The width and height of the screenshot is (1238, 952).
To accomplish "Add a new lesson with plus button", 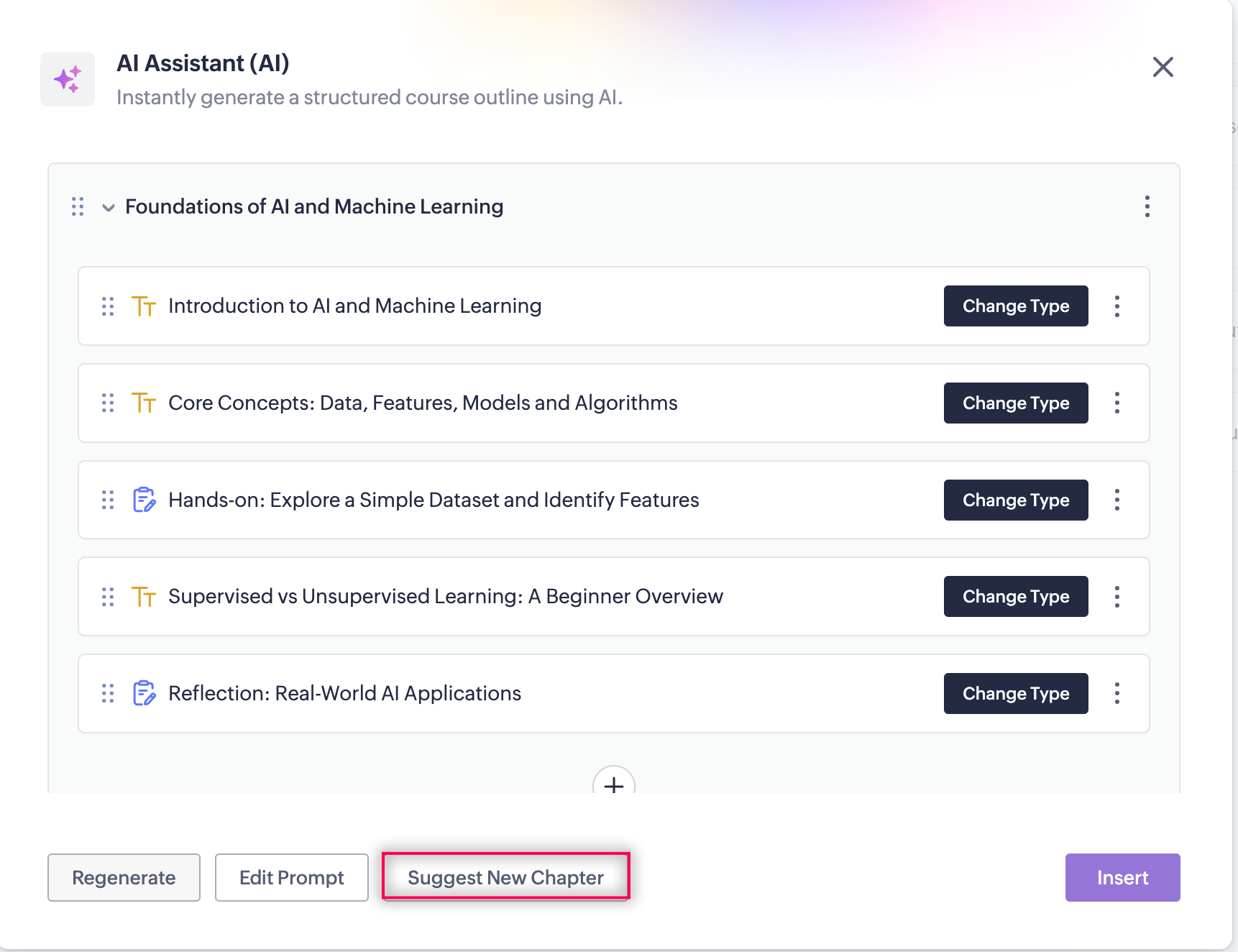I will click(x=613, y=784).
